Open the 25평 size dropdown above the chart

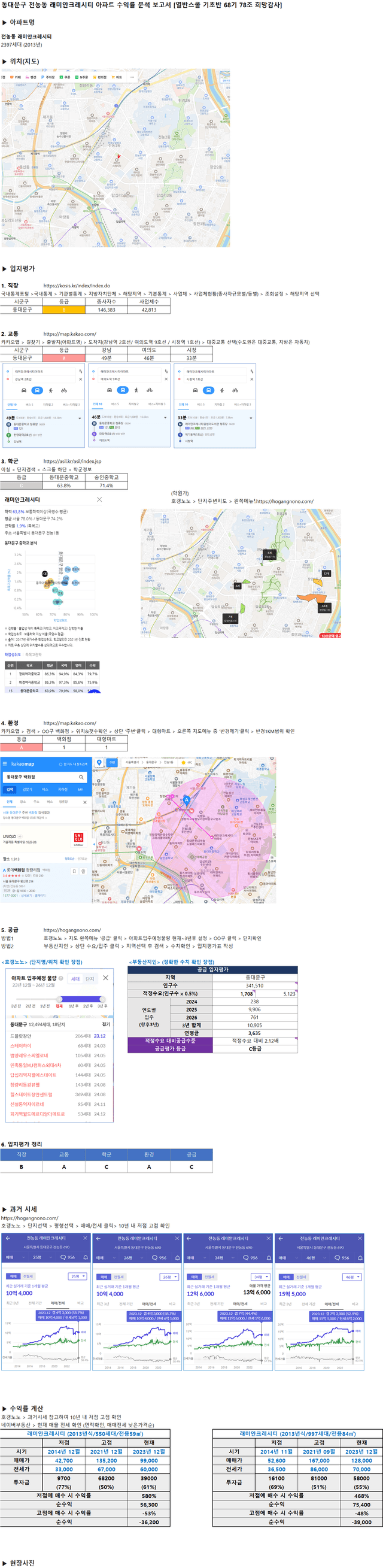click(x=77, y=1276)
